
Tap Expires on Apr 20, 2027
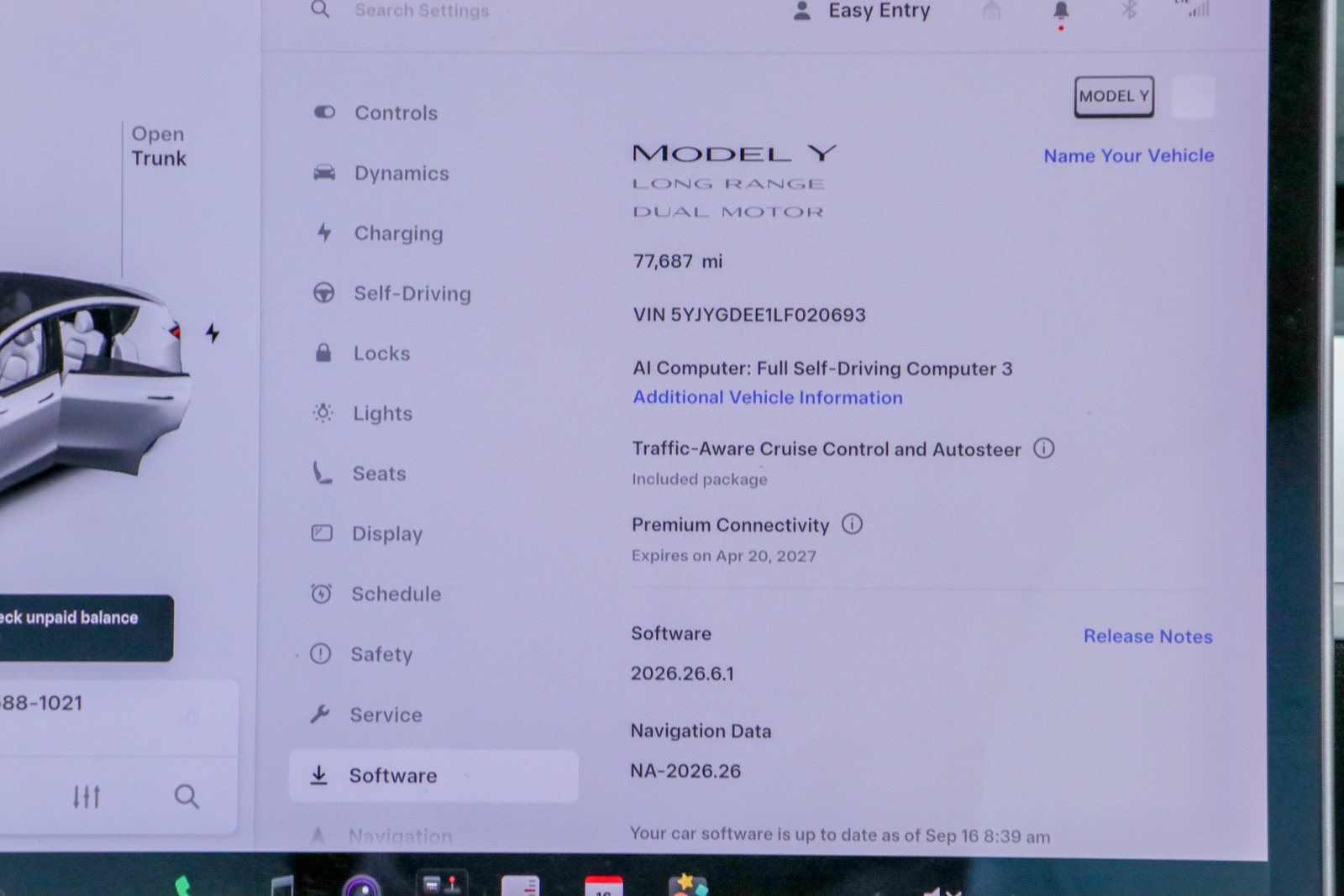pos(724,556)
